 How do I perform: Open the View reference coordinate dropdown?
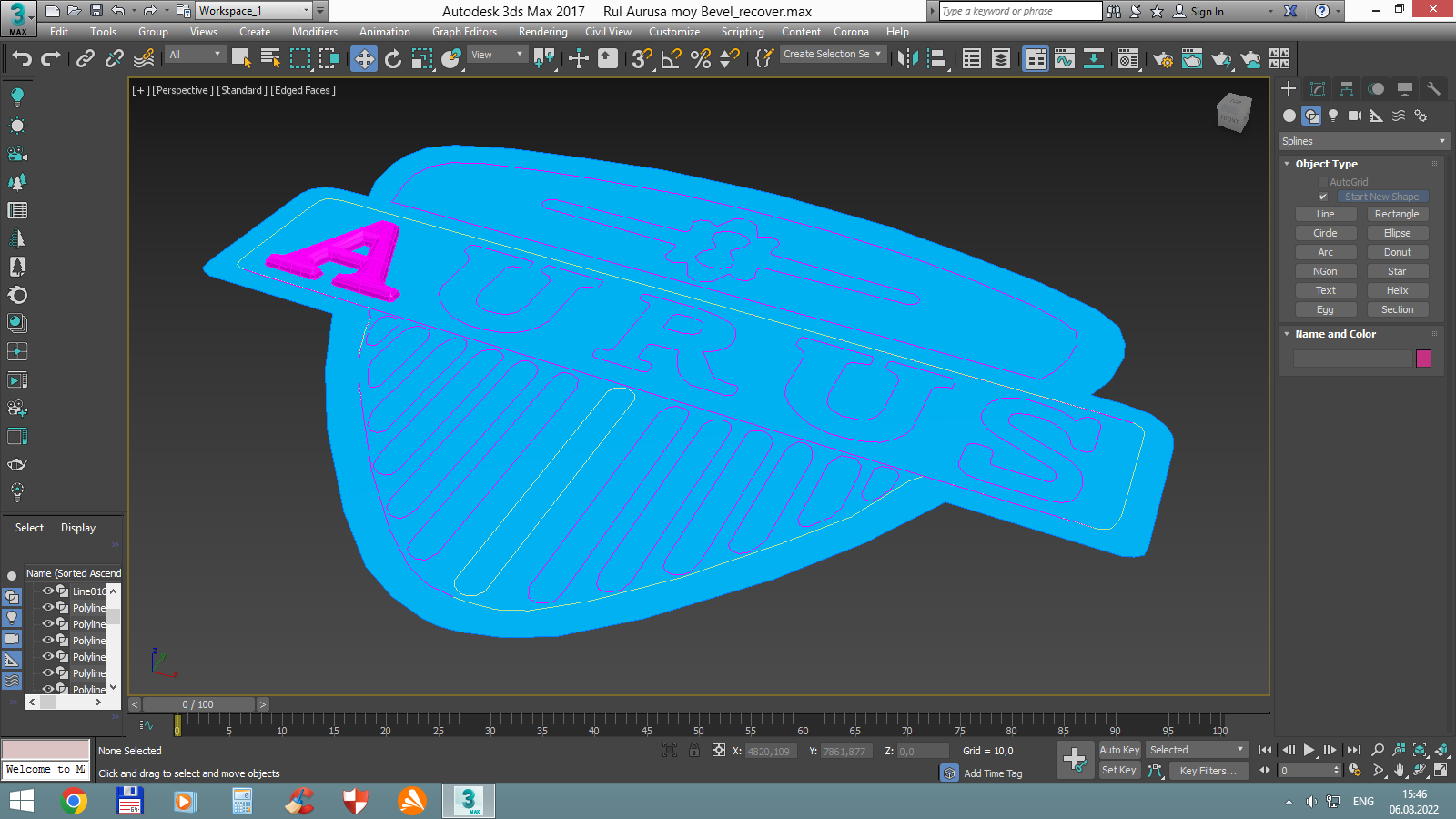(497, 55)
